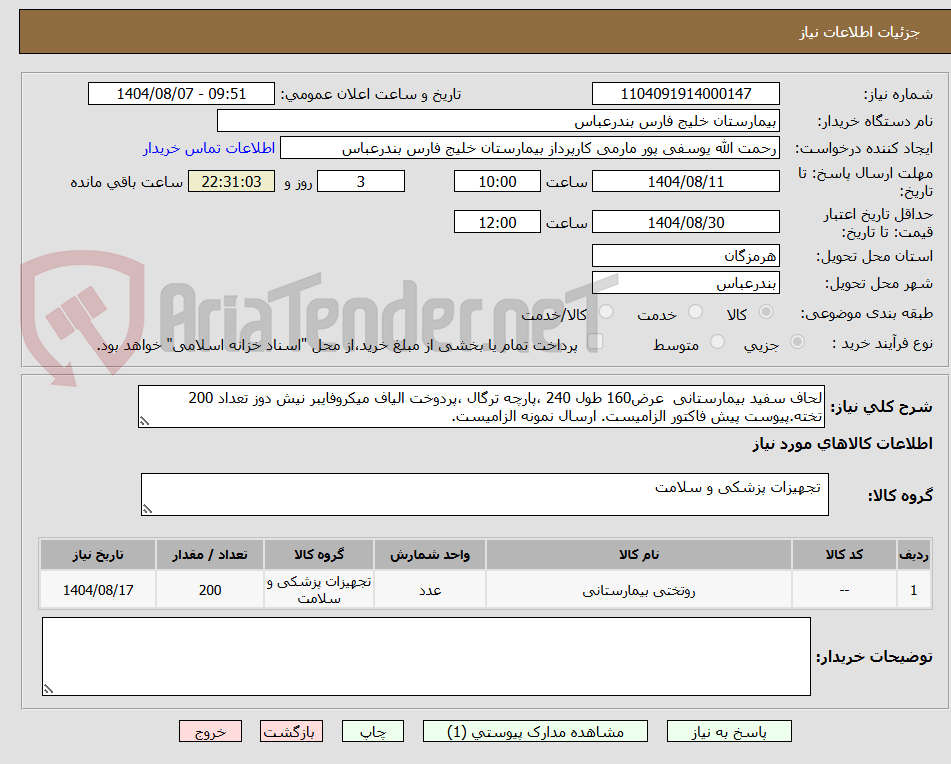Select the کالا radio button
Screen dimensions: 951x764
[x=766, y=312]
